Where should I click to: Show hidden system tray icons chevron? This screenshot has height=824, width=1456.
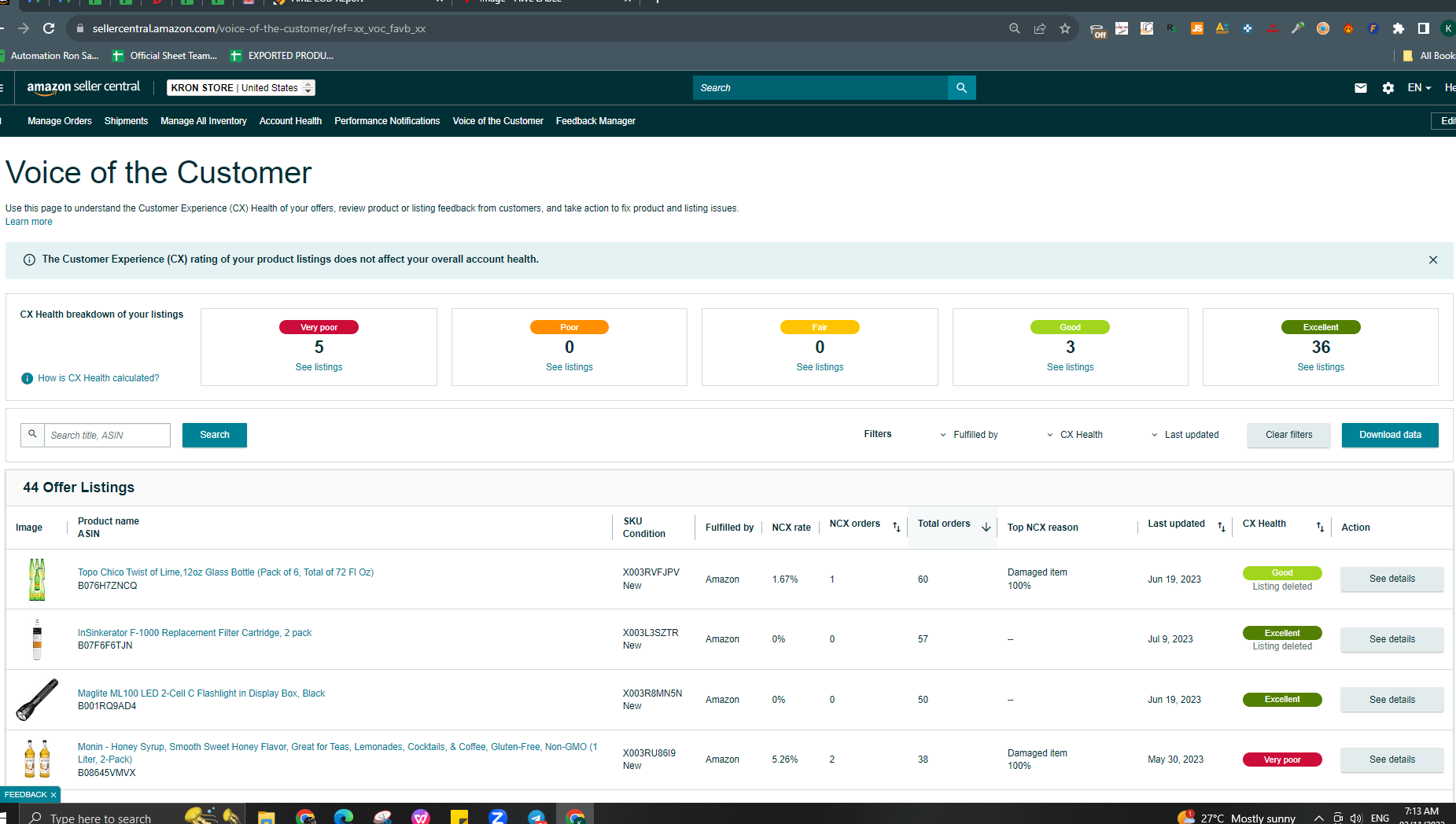[x=1319, y=818]
